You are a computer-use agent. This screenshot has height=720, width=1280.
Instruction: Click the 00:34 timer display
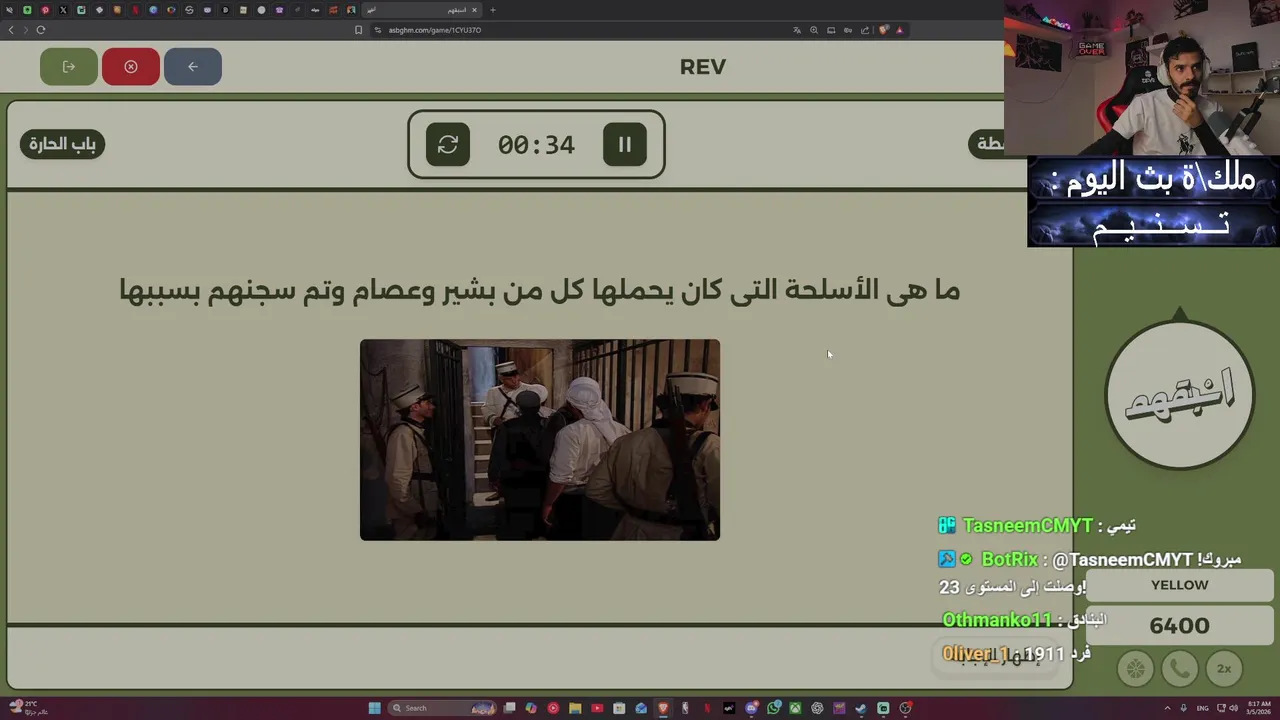tap(536, 145)
